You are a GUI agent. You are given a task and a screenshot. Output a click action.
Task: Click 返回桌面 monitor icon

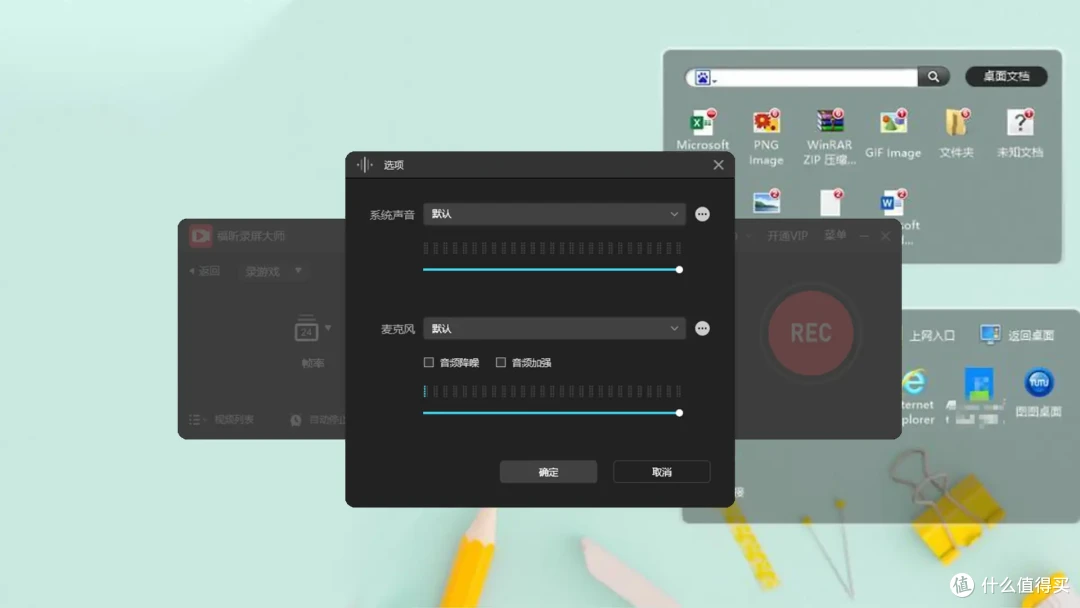point(990,335)
